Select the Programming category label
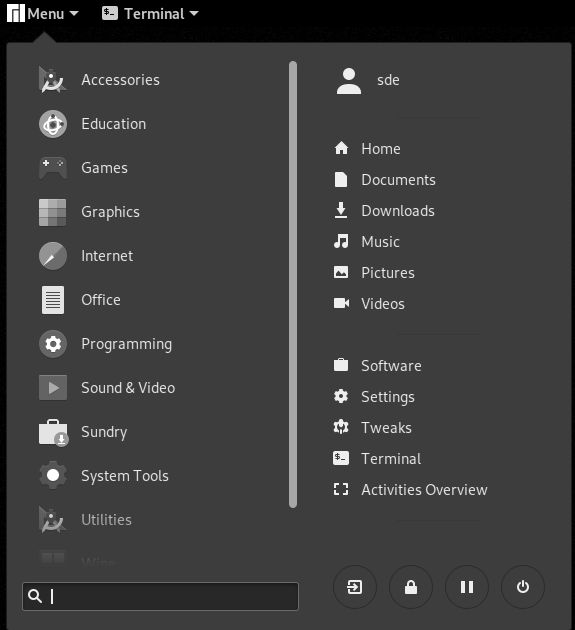The image size is (575, 630). 127,344
